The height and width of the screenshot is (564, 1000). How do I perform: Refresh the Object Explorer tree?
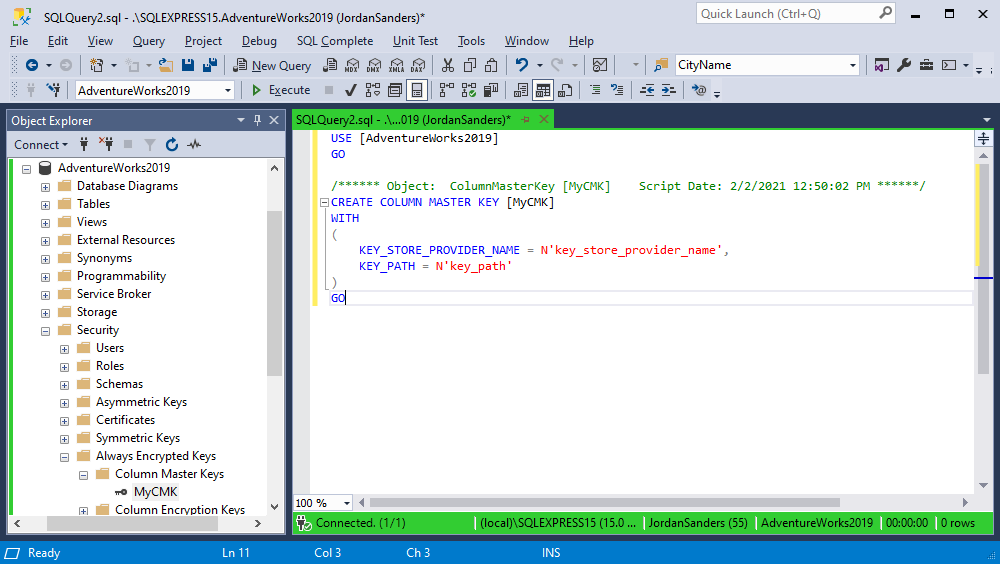click(x=172, y=145)
